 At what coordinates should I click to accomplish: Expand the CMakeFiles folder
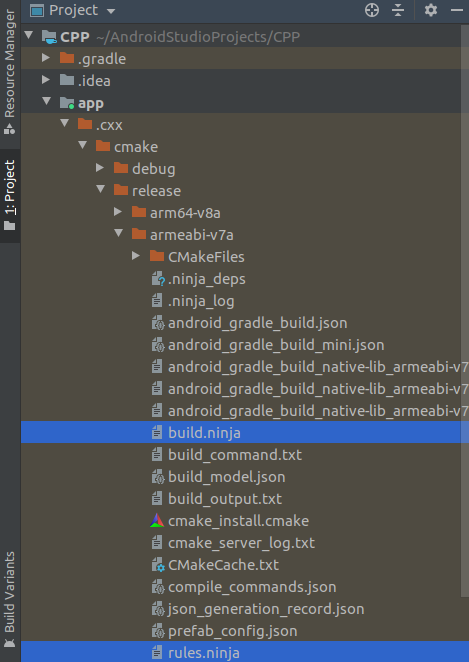tap(136, 256)
